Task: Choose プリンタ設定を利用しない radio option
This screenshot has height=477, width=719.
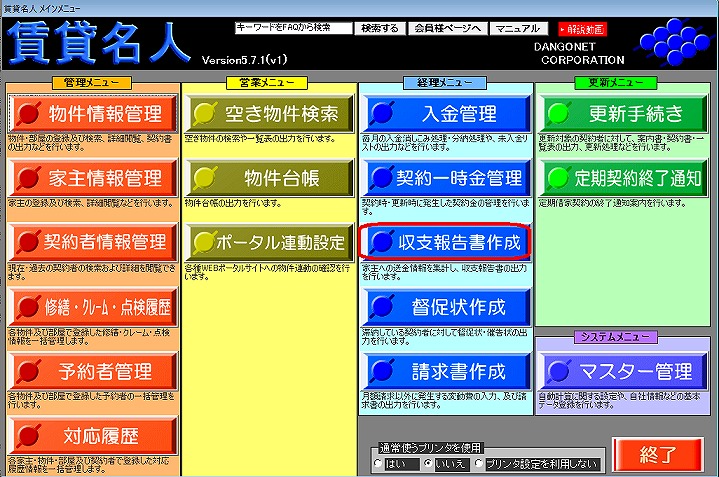Action: 481,464
